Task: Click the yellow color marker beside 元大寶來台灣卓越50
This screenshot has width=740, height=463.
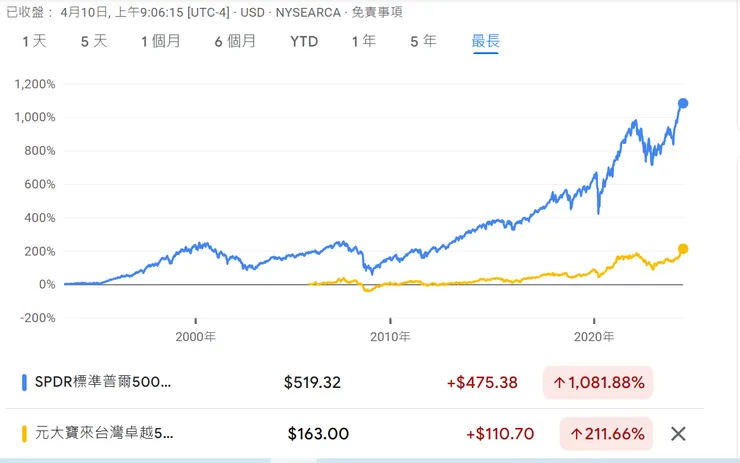Action: click(x=25, y=433)
